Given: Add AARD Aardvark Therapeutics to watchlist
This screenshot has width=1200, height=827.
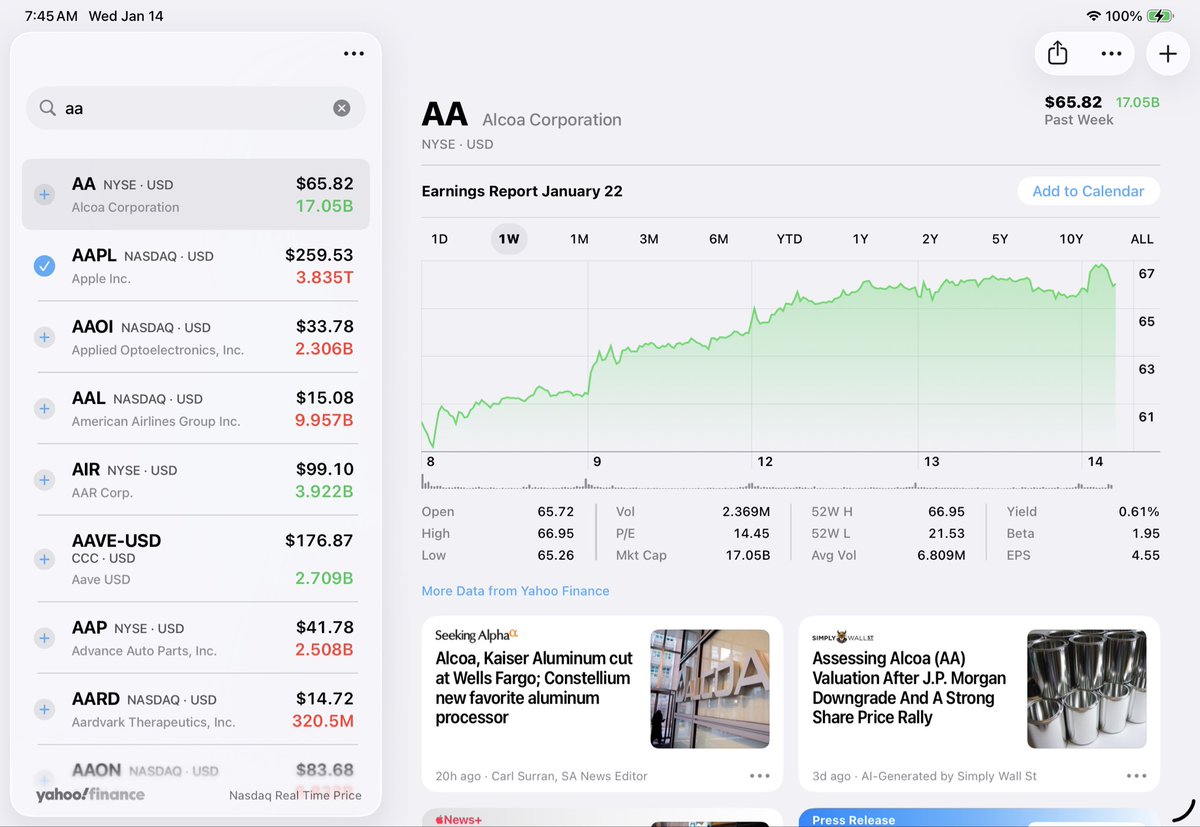Looking at the screenshot, I should pos(44,710).
